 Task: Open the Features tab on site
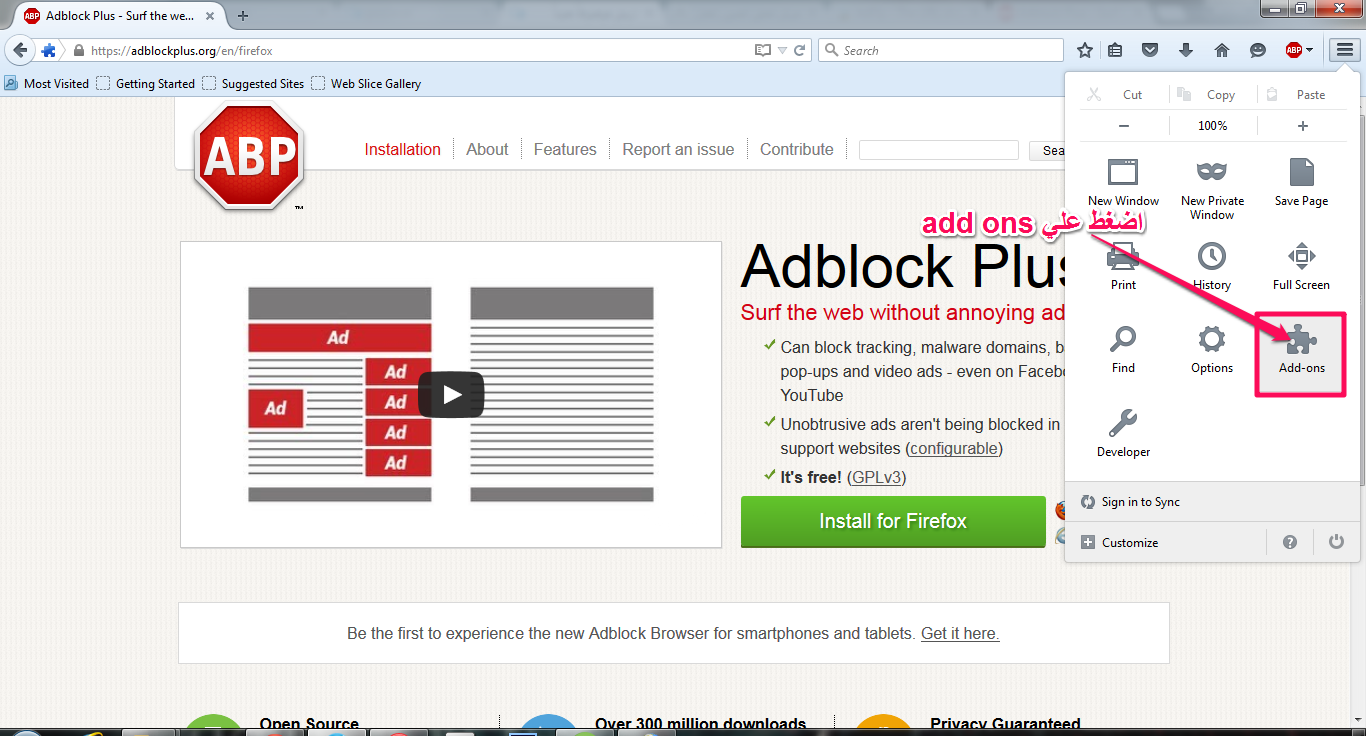point(564,149)
